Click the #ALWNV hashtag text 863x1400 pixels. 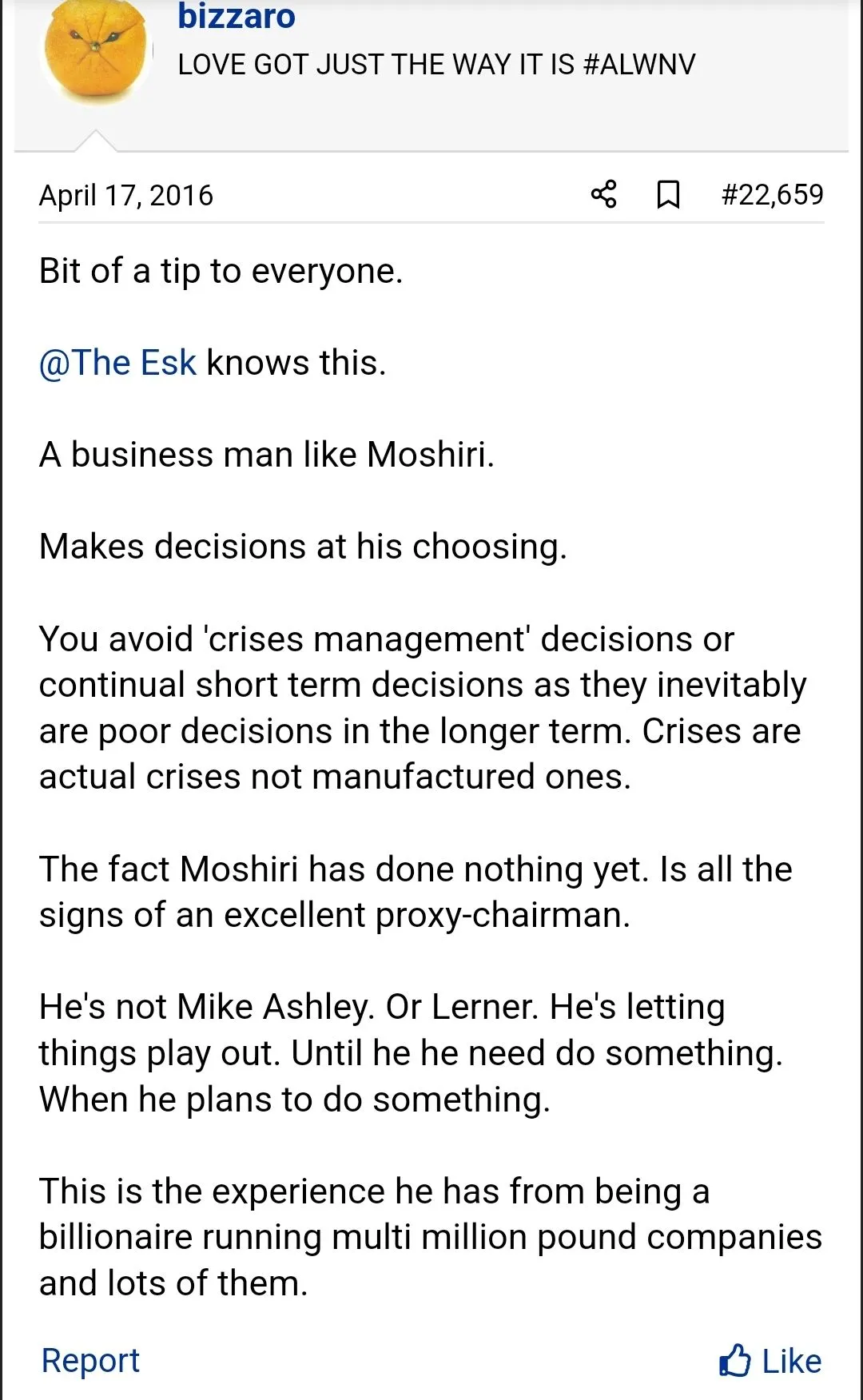[x=639, y=65]
